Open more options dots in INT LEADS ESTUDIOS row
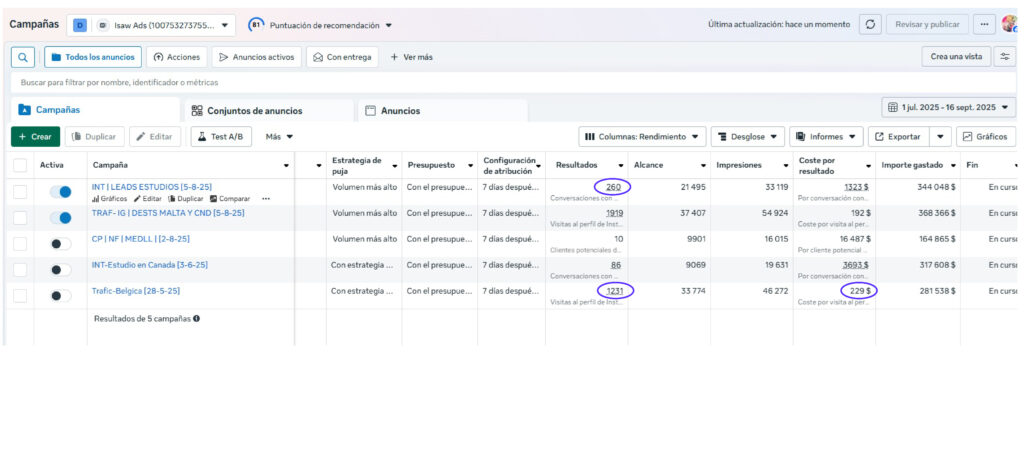This screenshot has height=466, width=1024. tap(266, 199)
